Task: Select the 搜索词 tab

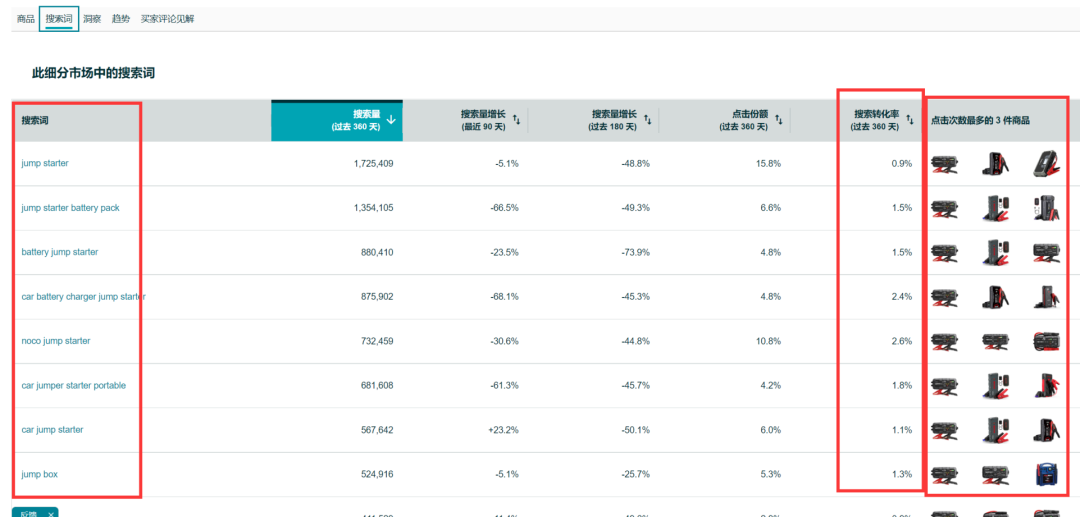Action: coord(59,19)
